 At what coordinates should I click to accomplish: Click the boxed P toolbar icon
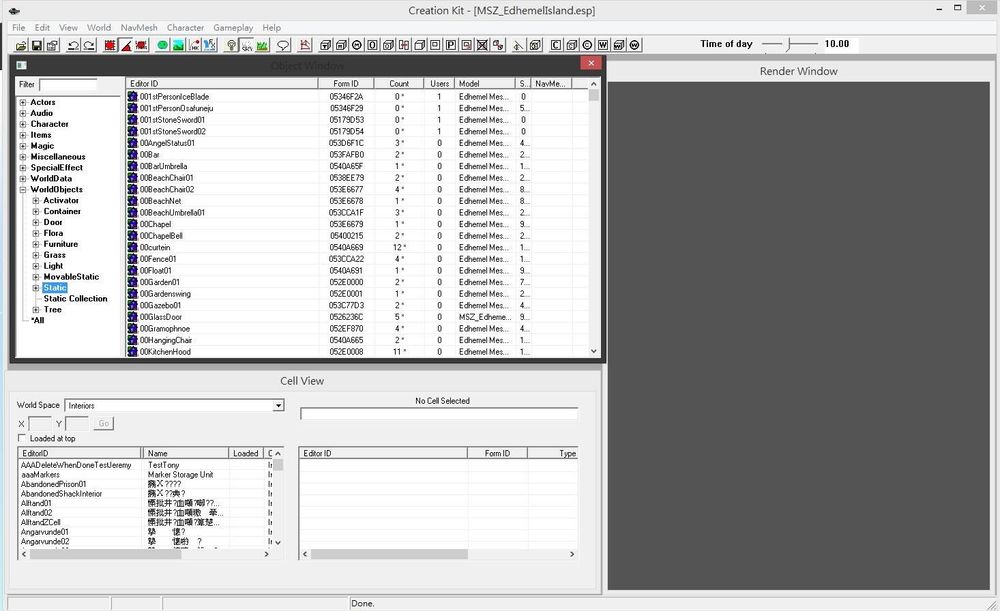click(x=451, y=45)
